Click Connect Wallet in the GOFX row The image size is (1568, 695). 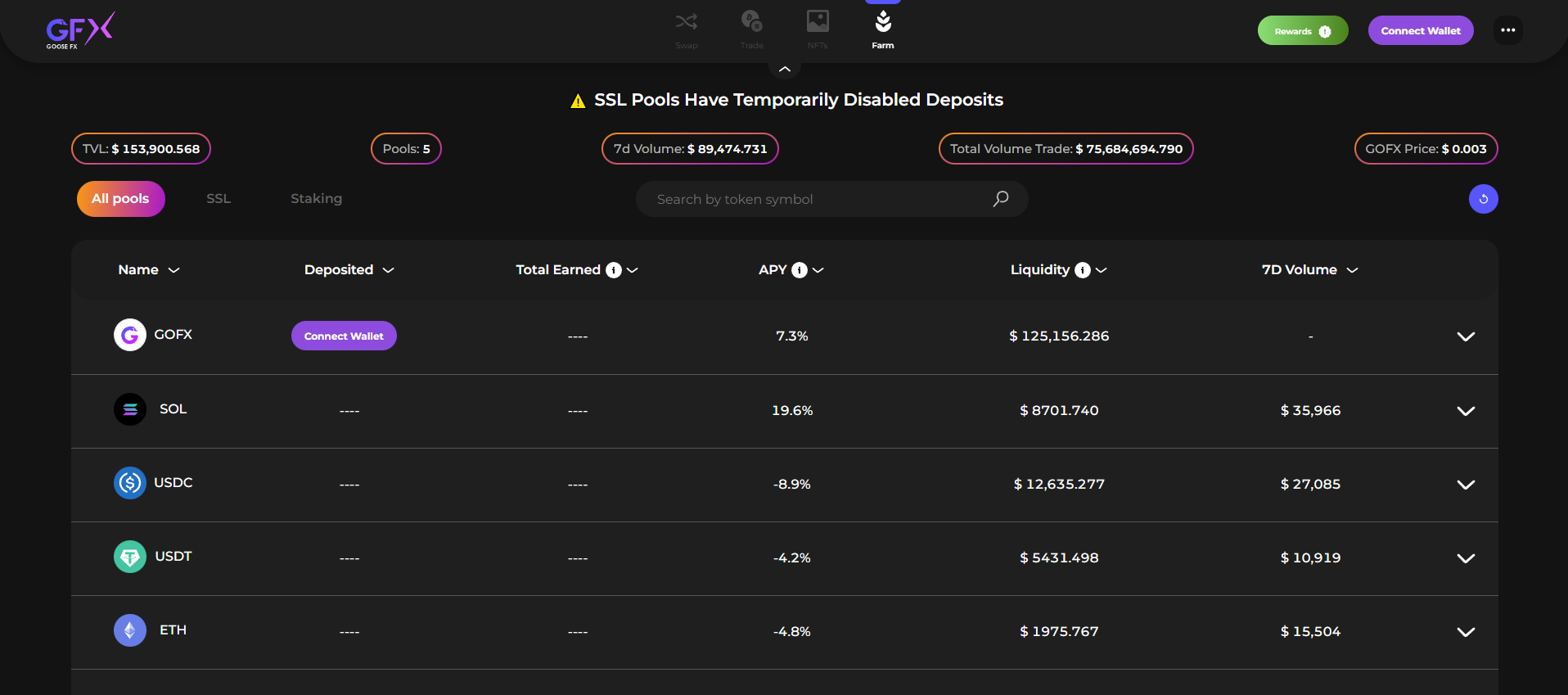[344, 336]
